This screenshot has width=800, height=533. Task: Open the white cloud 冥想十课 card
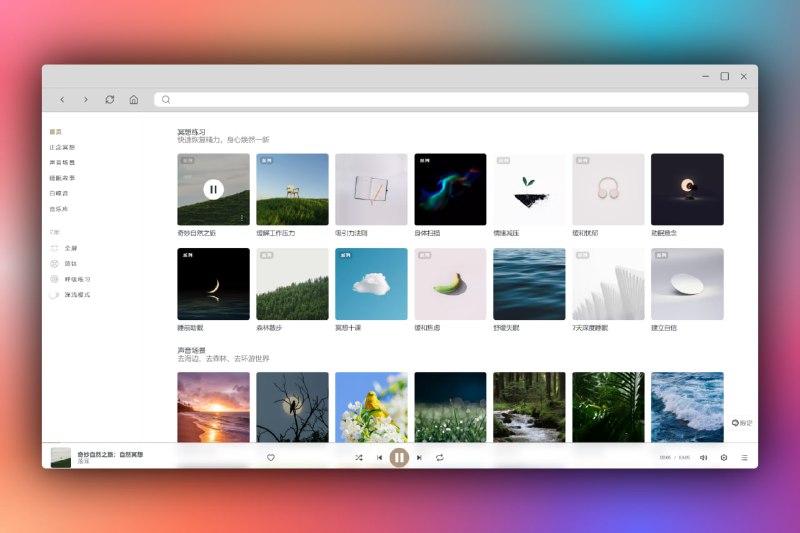pyautogui.click(x=371, y=284)
